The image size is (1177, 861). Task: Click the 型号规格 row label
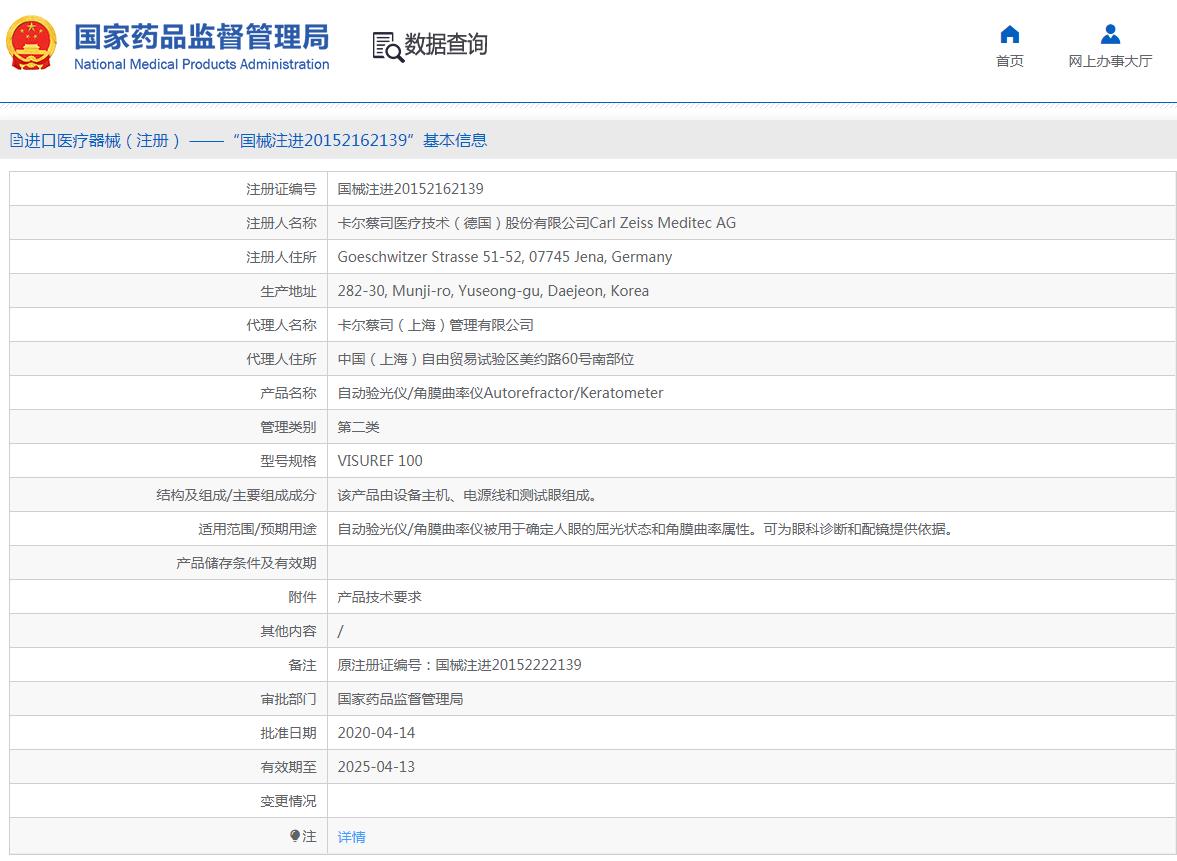288,461
